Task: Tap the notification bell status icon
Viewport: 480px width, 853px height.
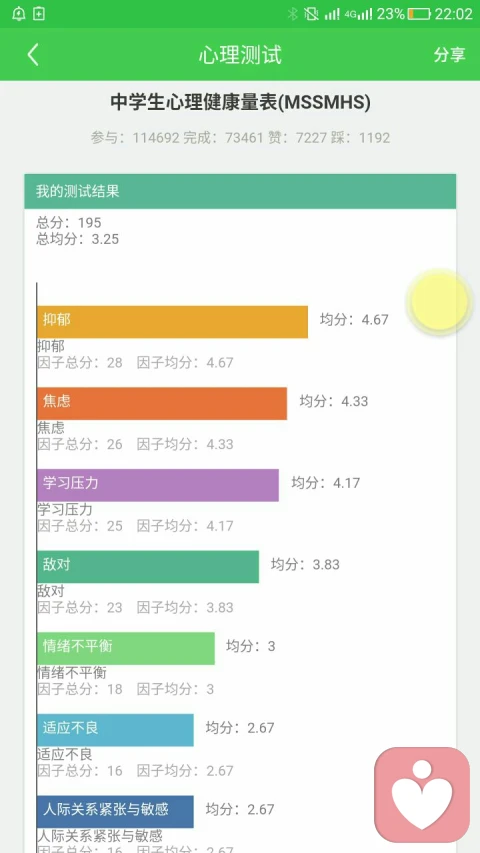Action: 18,14
